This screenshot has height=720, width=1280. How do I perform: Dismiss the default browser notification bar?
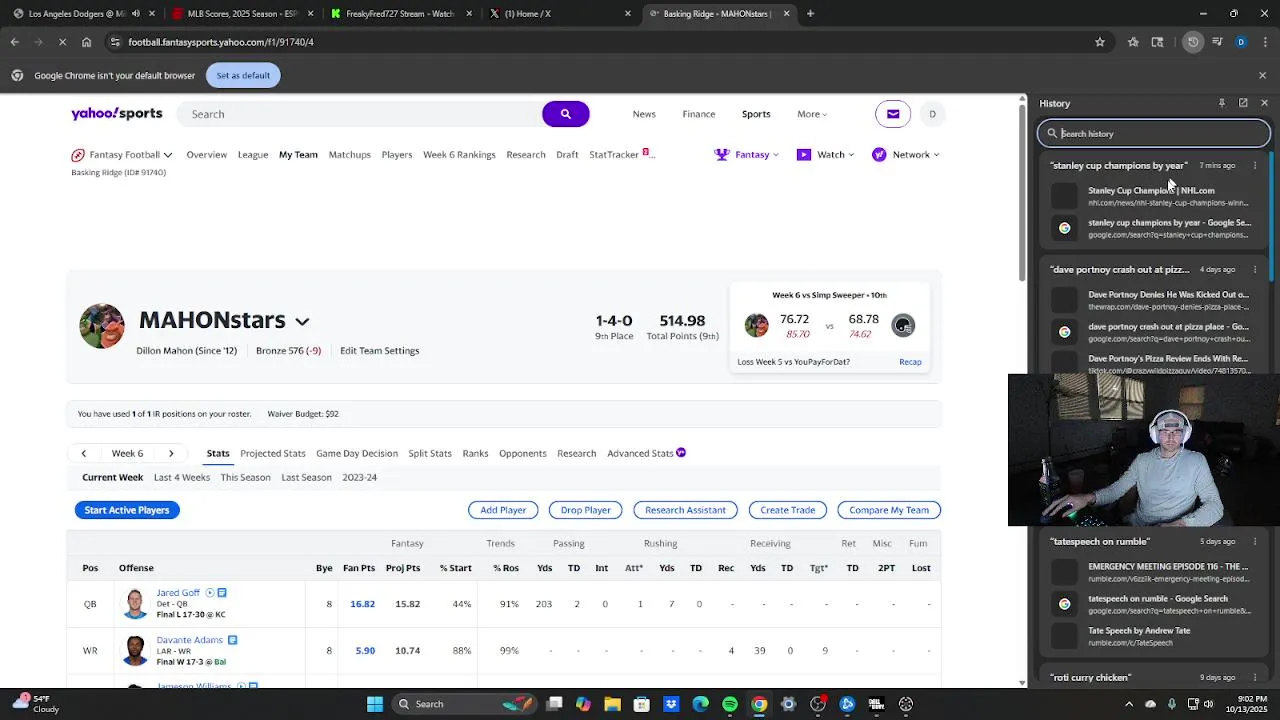(x=1262, y=75)
